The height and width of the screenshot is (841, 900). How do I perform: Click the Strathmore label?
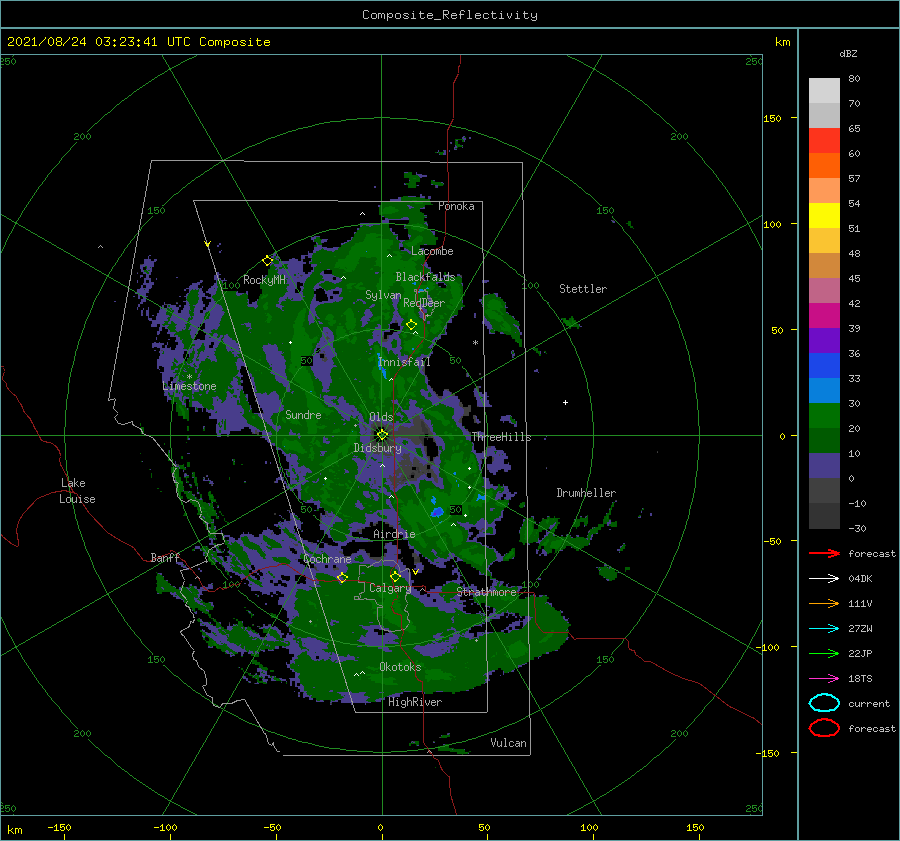pyautogui.click(x=486, y=591)
